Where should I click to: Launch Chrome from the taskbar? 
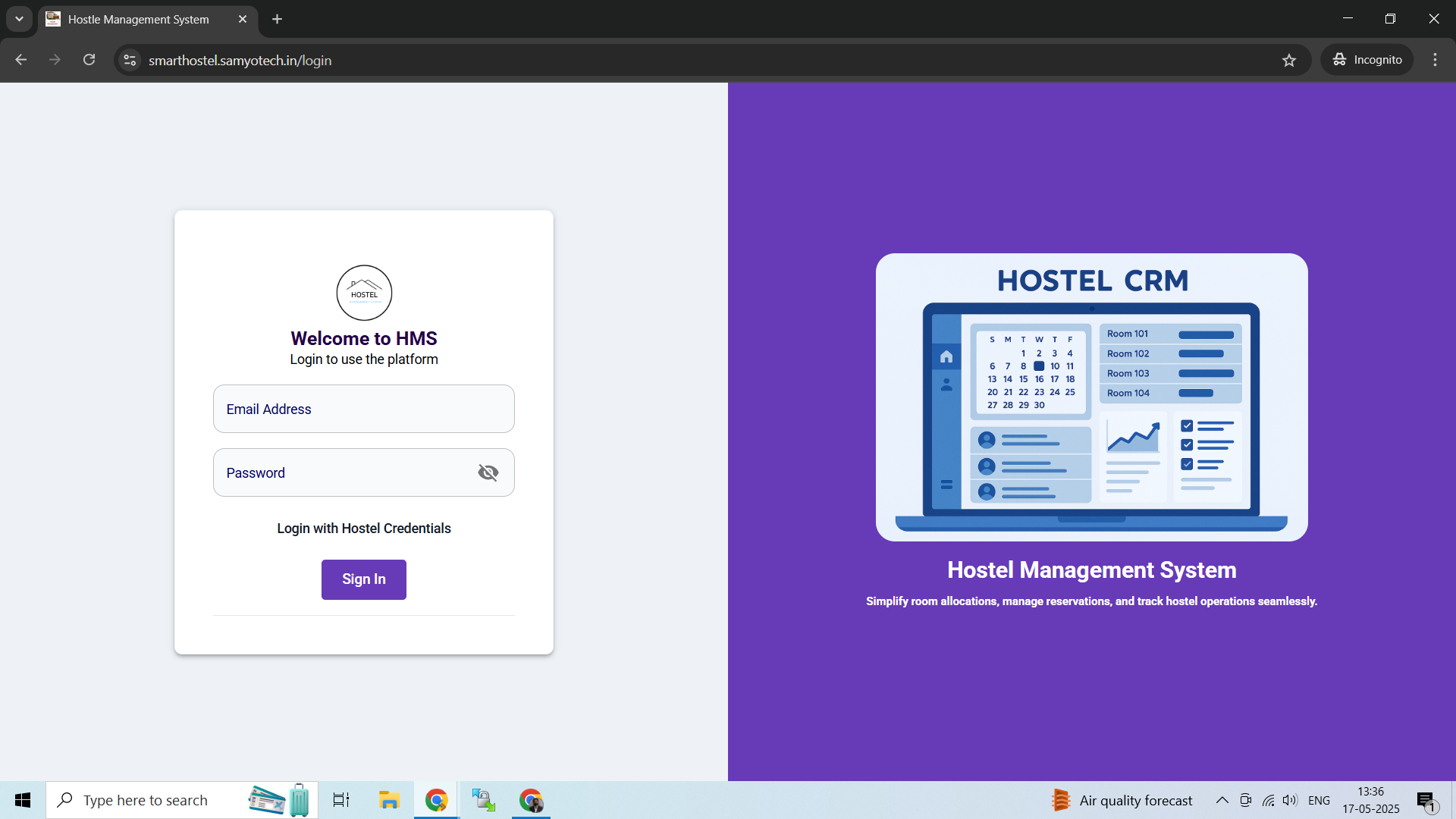(436, 800)
